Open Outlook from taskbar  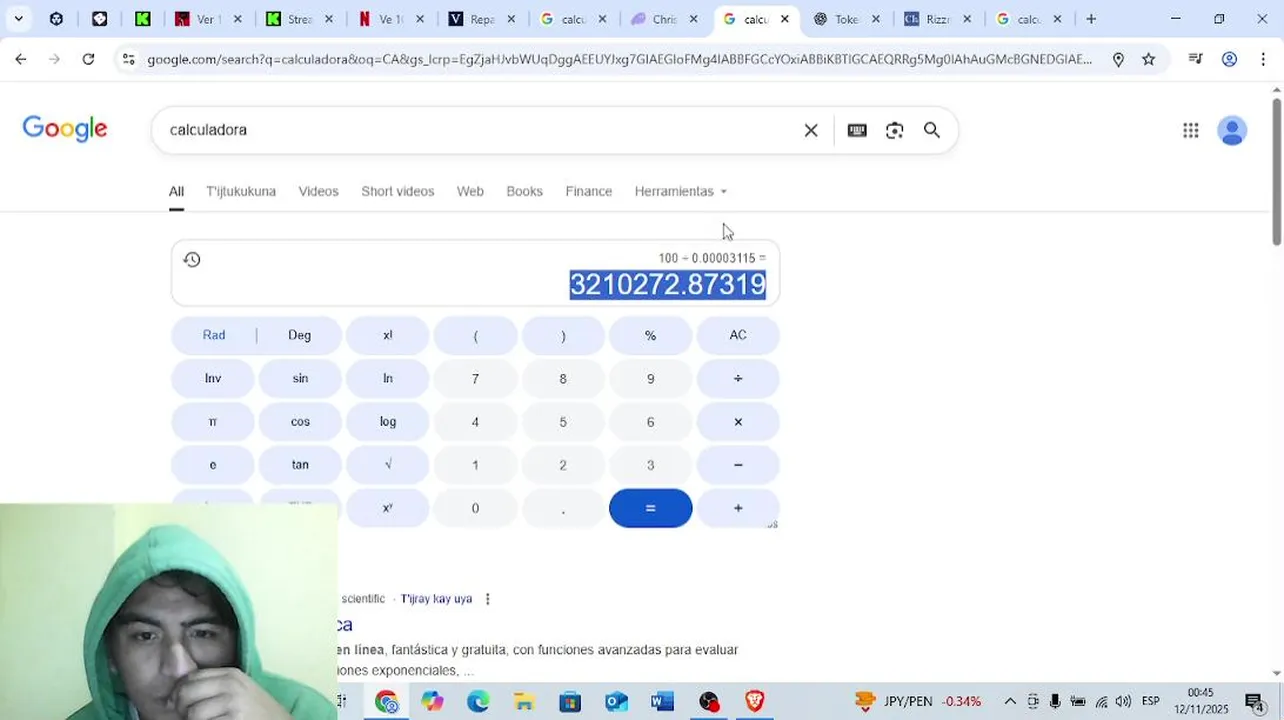coord(616,701)
